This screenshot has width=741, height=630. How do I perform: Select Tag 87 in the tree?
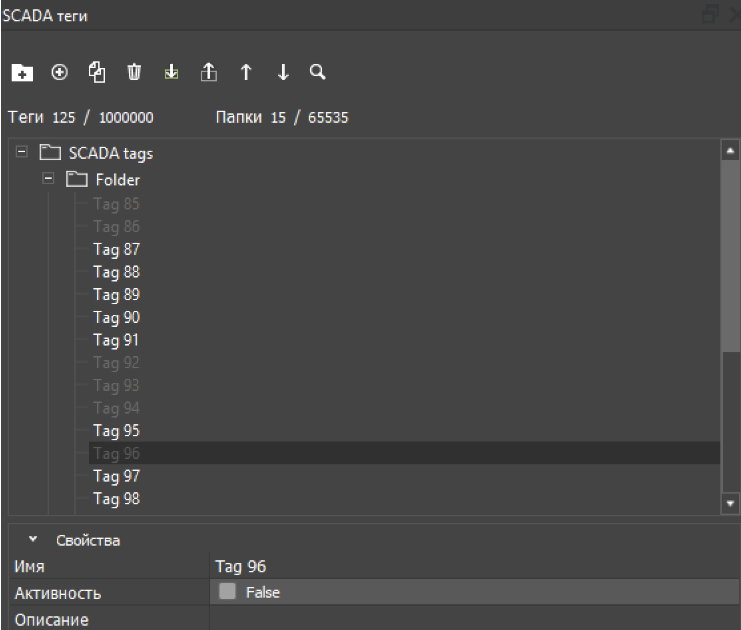tap(117, 249)
